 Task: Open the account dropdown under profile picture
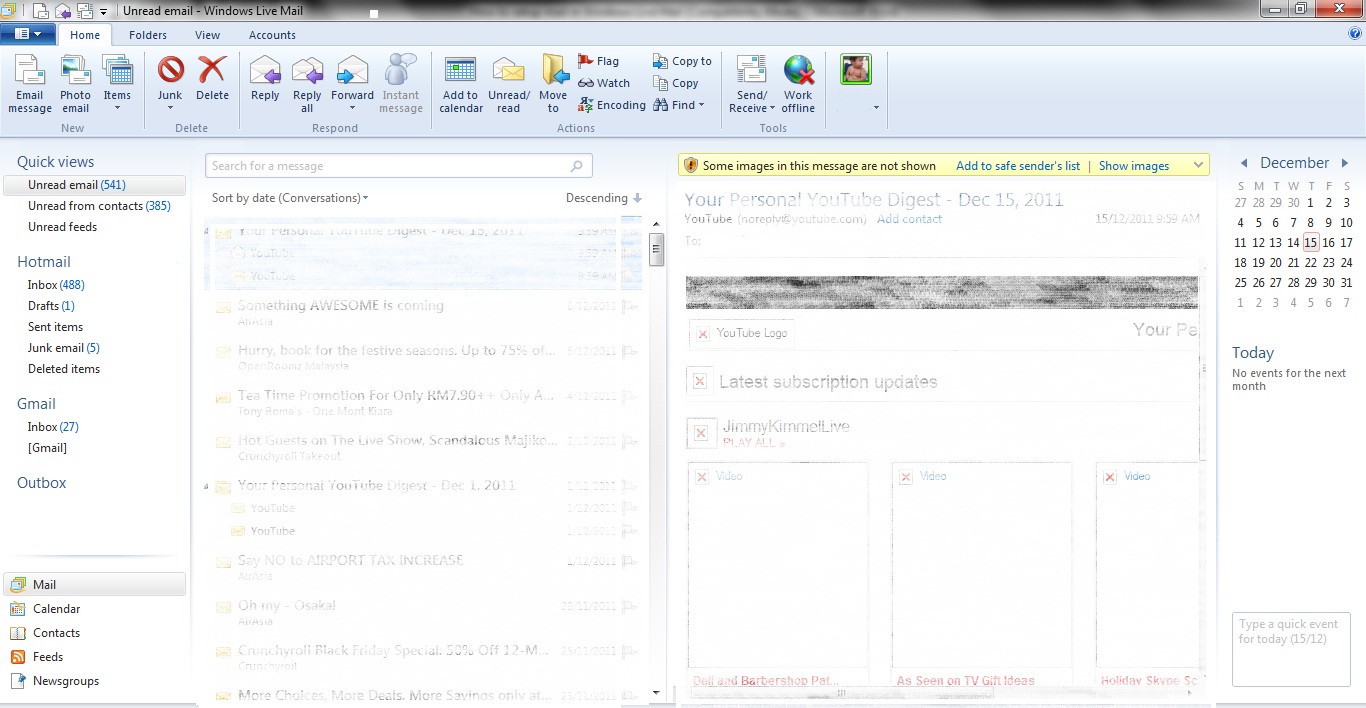(x=876, y=107)
